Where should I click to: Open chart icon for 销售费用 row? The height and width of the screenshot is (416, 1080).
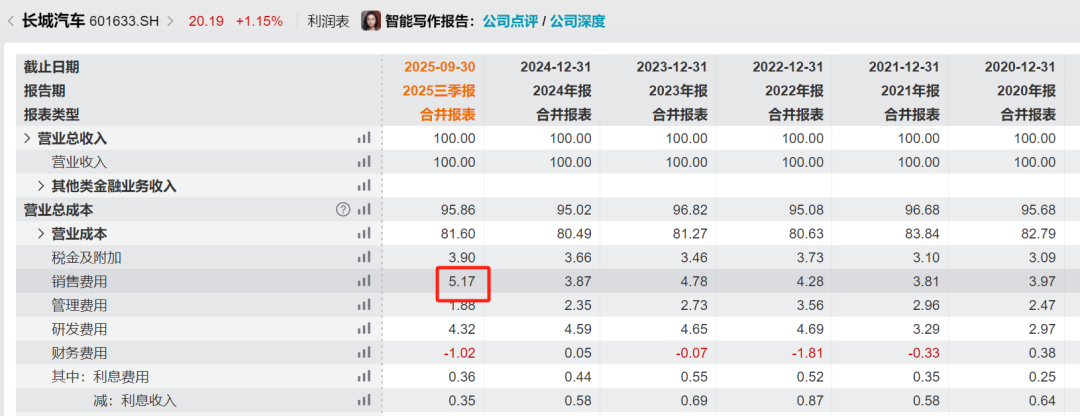[364, 282]
